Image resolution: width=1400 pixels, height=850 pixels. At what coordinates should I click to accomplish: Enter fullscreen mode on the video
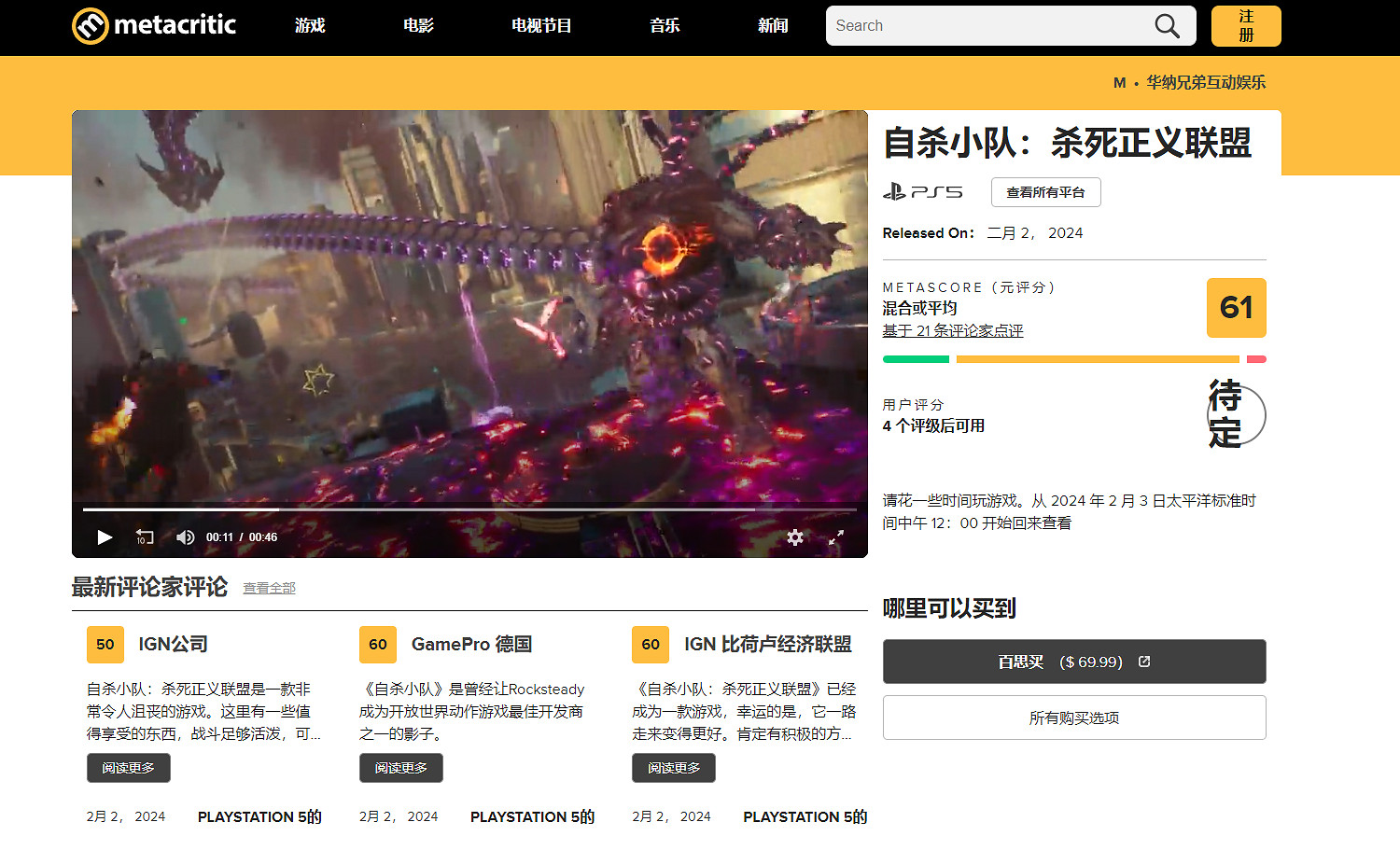coord(836,537)
